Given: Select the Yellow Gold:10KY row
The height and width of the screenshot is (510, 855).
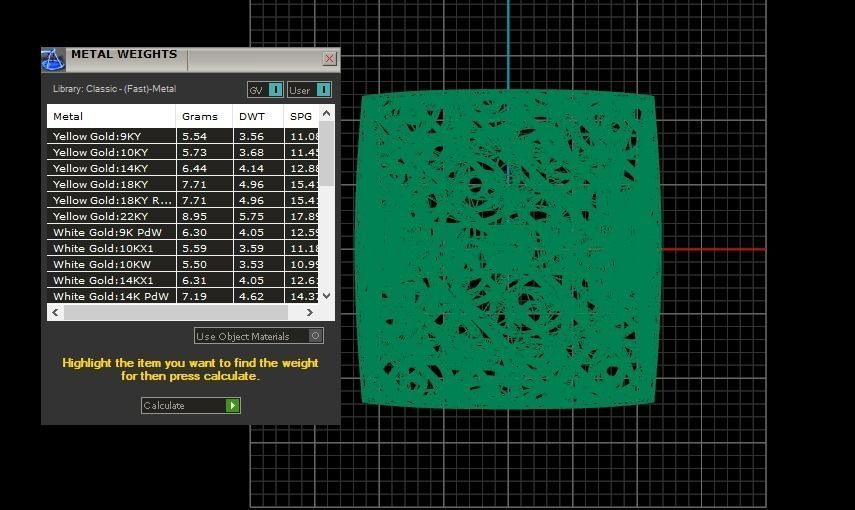Looking at the screenshot, I should click(183, 152).
